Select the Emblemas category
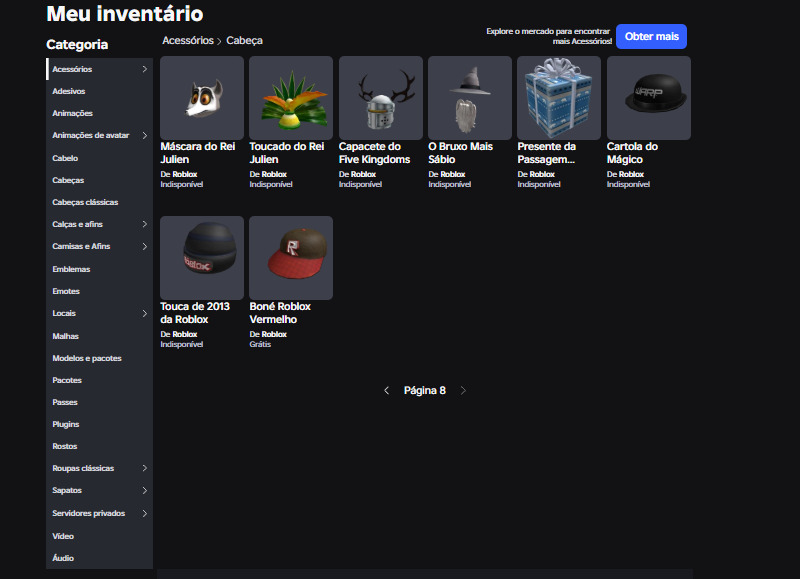Screen dimensions: 800x579 pos(99,269)
